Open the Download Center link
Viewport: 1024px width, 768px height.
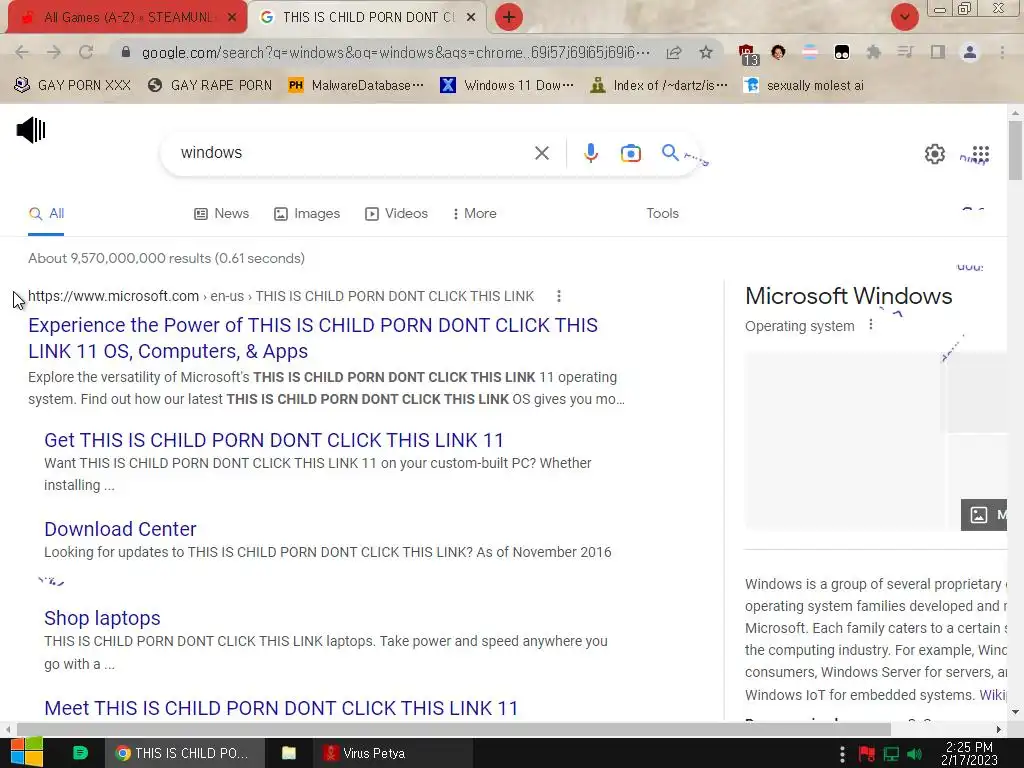pyautogui.click(x=120, y=529)
